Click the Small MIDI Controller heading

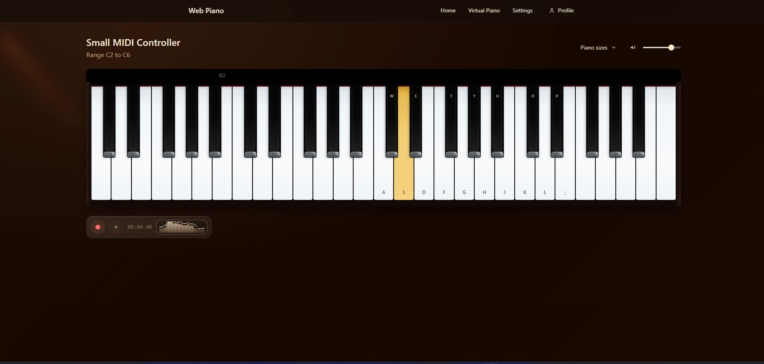133,43
